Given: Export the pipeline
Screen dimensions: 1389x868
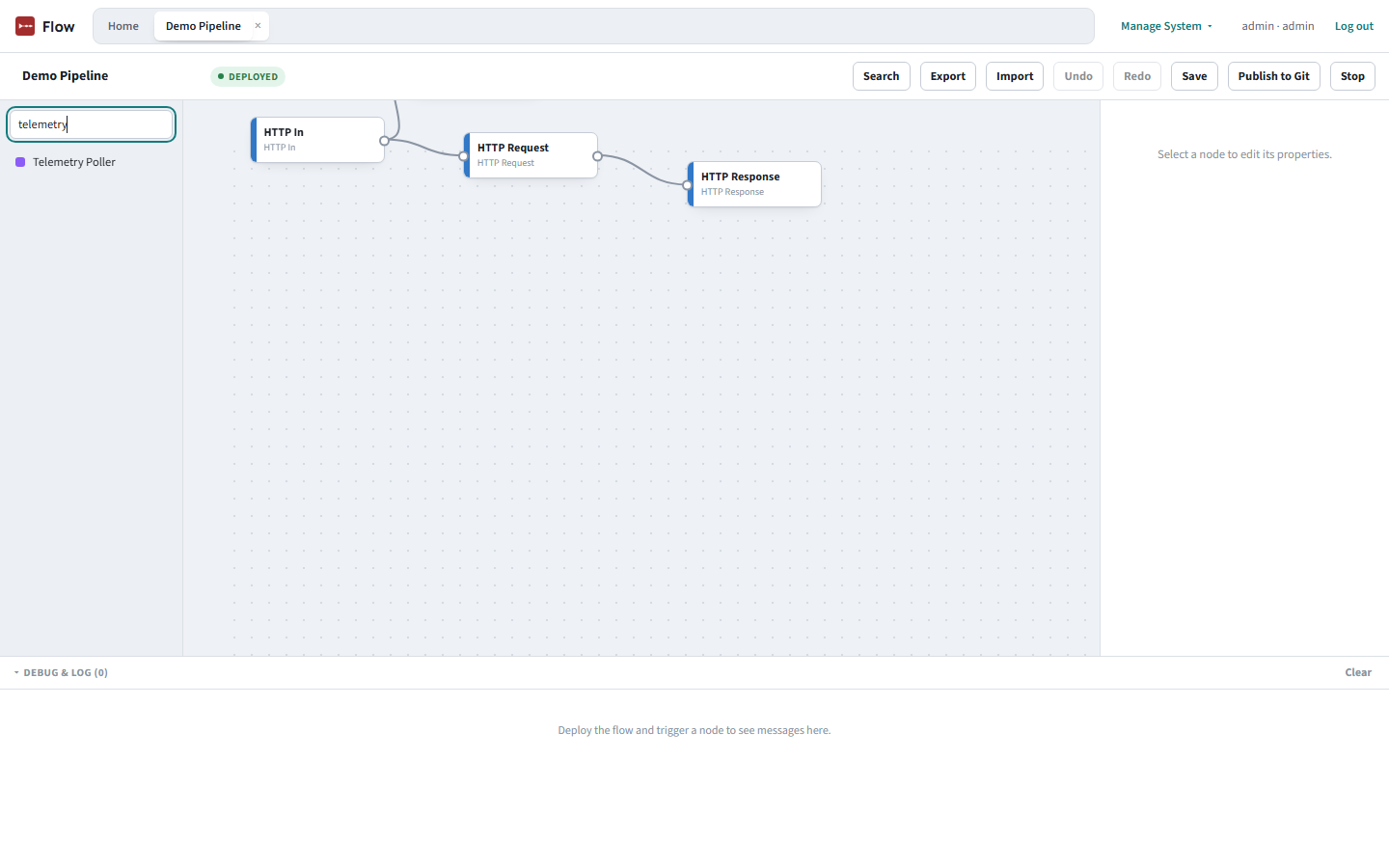Looking at the screenshot, I should (947, 76).
